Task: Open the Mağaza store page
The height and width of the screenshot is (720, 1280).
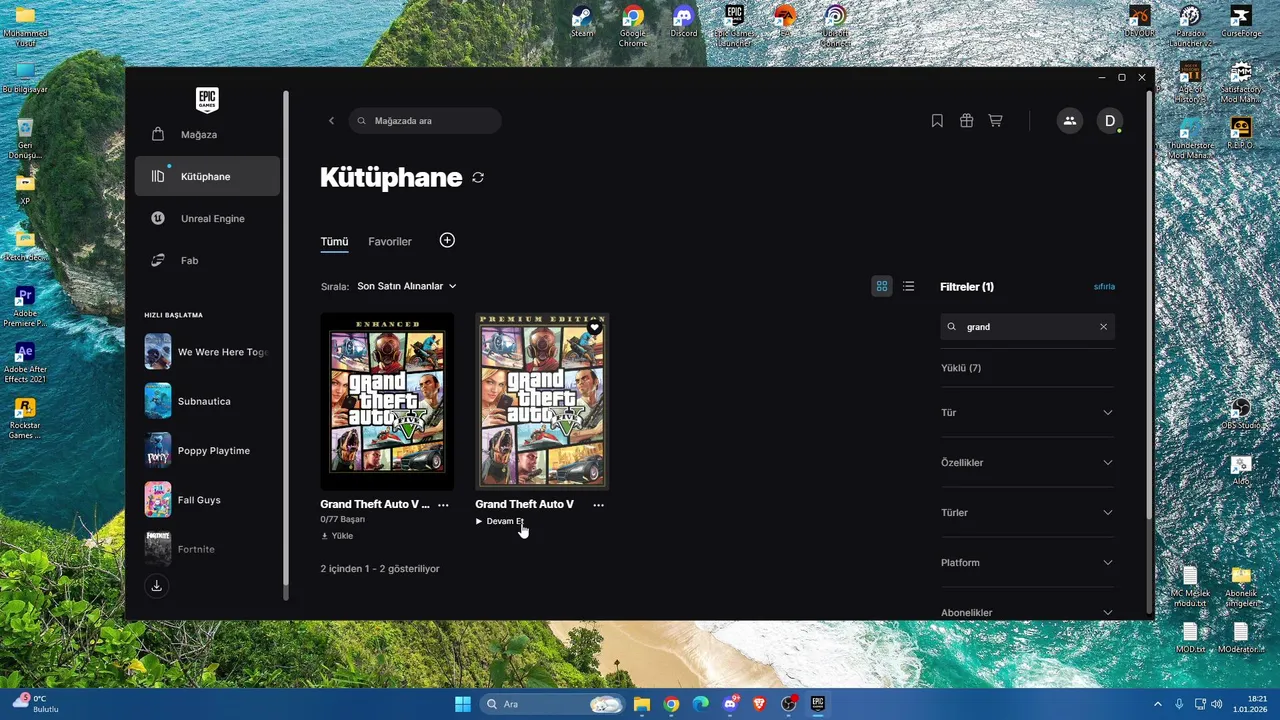Action: 207,134
